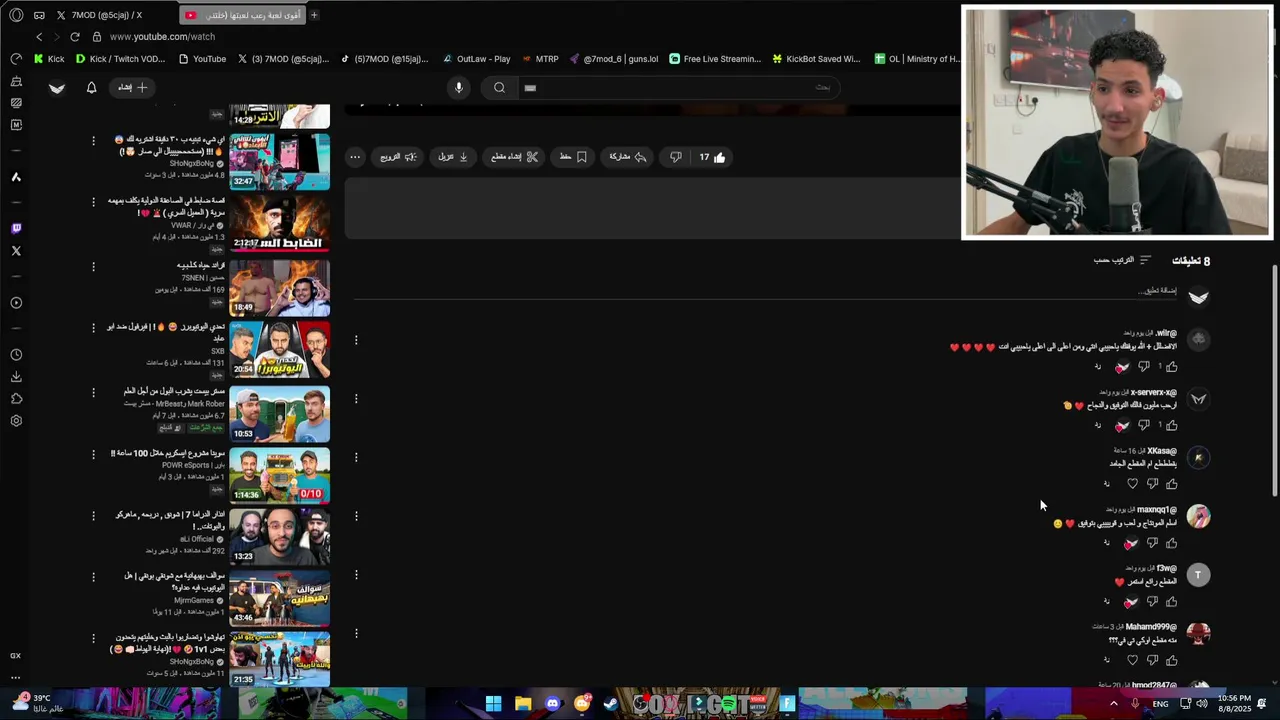Open options menu for 2:12:17 video
The height and width of the screenshot is (720, 1280).
coord(94,202)
